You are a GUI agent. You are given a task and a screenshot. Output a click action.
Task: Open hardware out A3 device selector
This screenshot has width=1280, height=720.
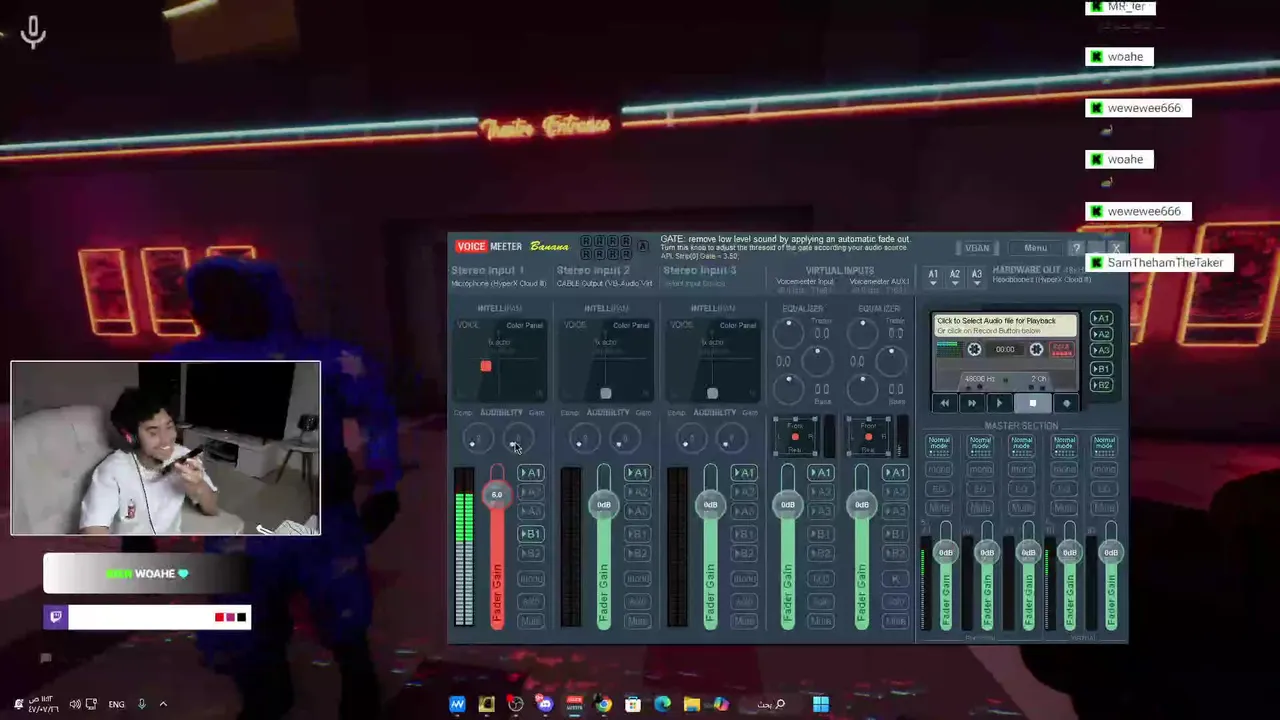(x=977, y=277)
